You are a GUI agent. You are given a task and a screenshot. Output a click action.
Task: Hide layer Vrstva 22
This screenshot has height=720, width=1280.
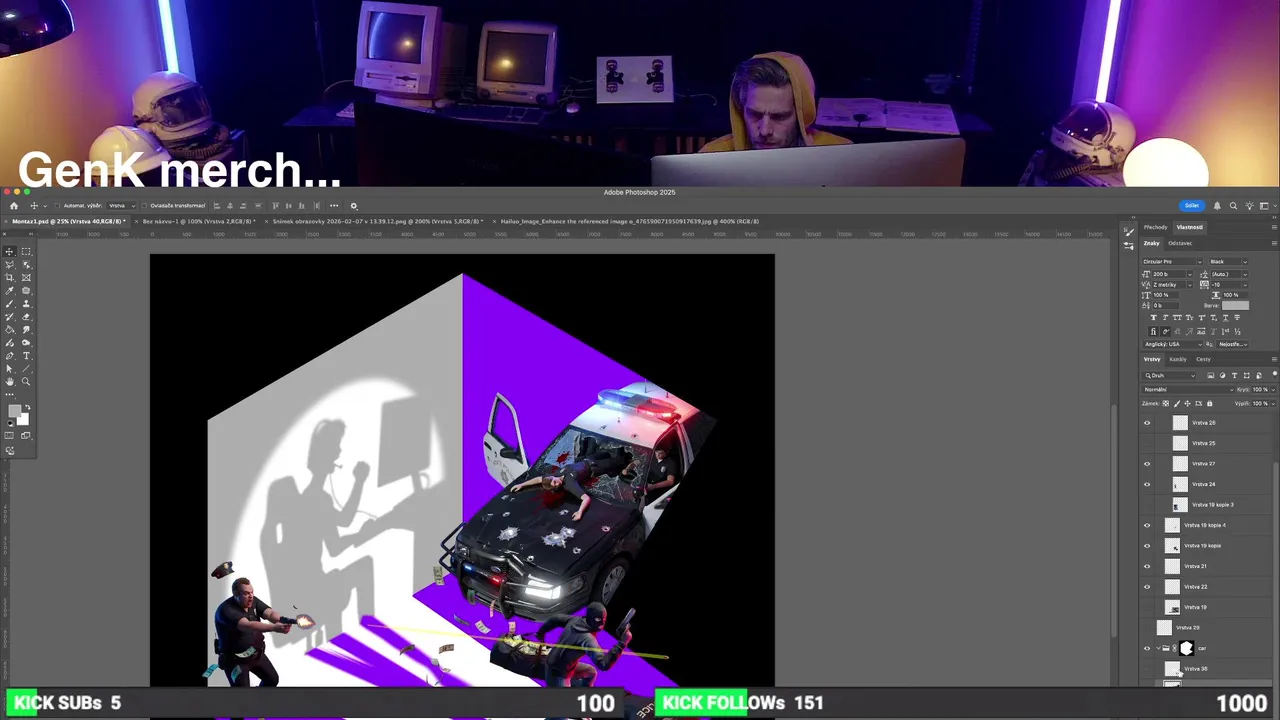coord(1147,587)
